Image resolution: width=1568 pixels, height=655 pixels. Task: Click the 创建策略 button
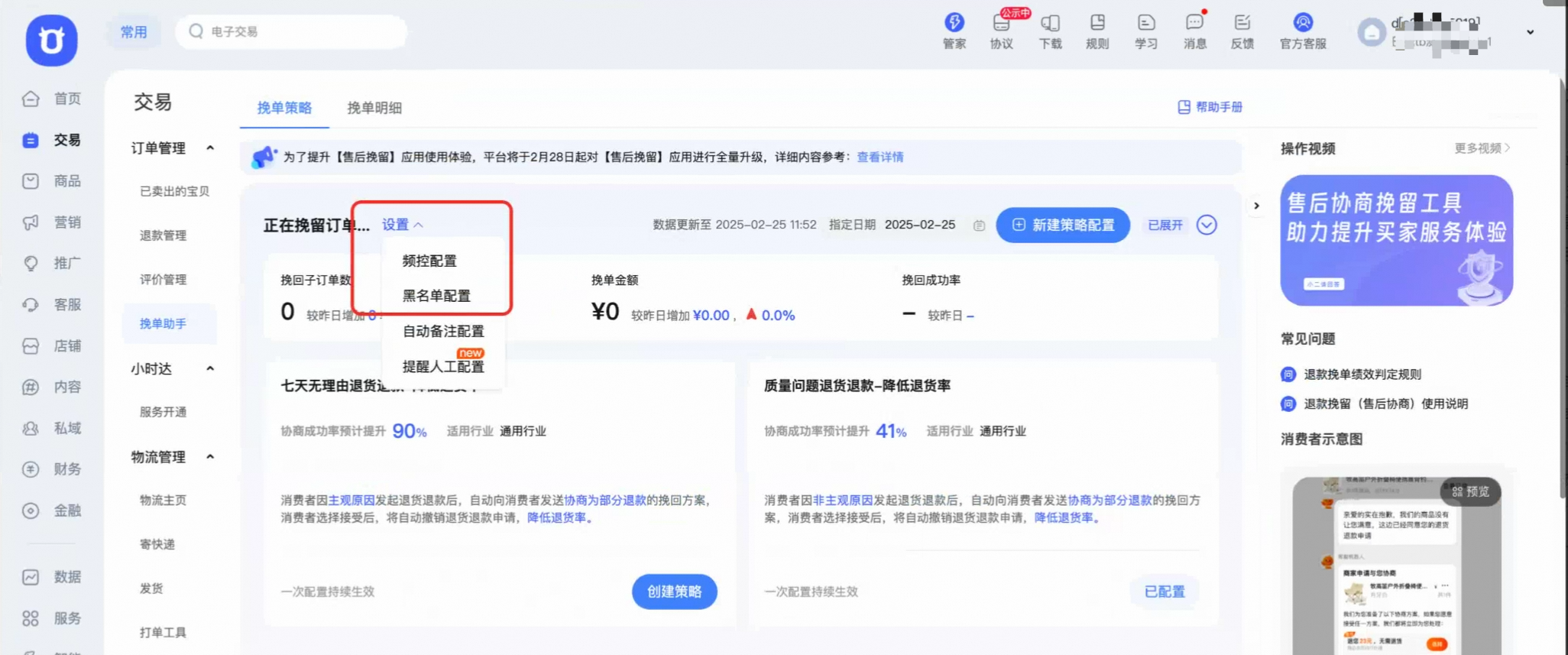[x=674, y=592]
